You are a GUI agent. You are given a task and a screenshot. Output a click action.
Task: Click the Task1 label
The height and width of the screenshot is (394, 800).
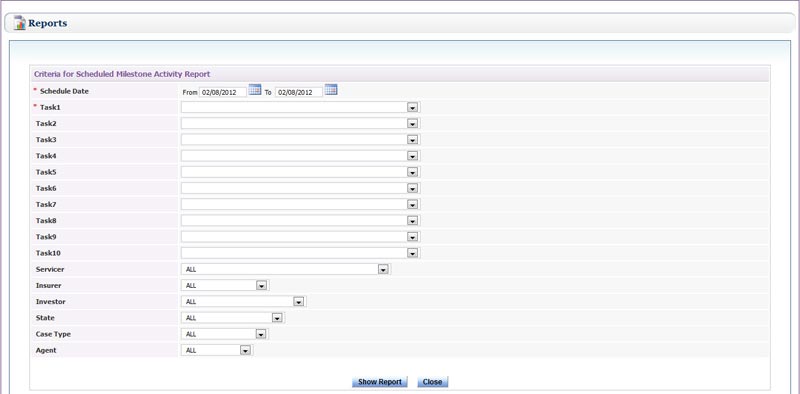tap(50, 108)
